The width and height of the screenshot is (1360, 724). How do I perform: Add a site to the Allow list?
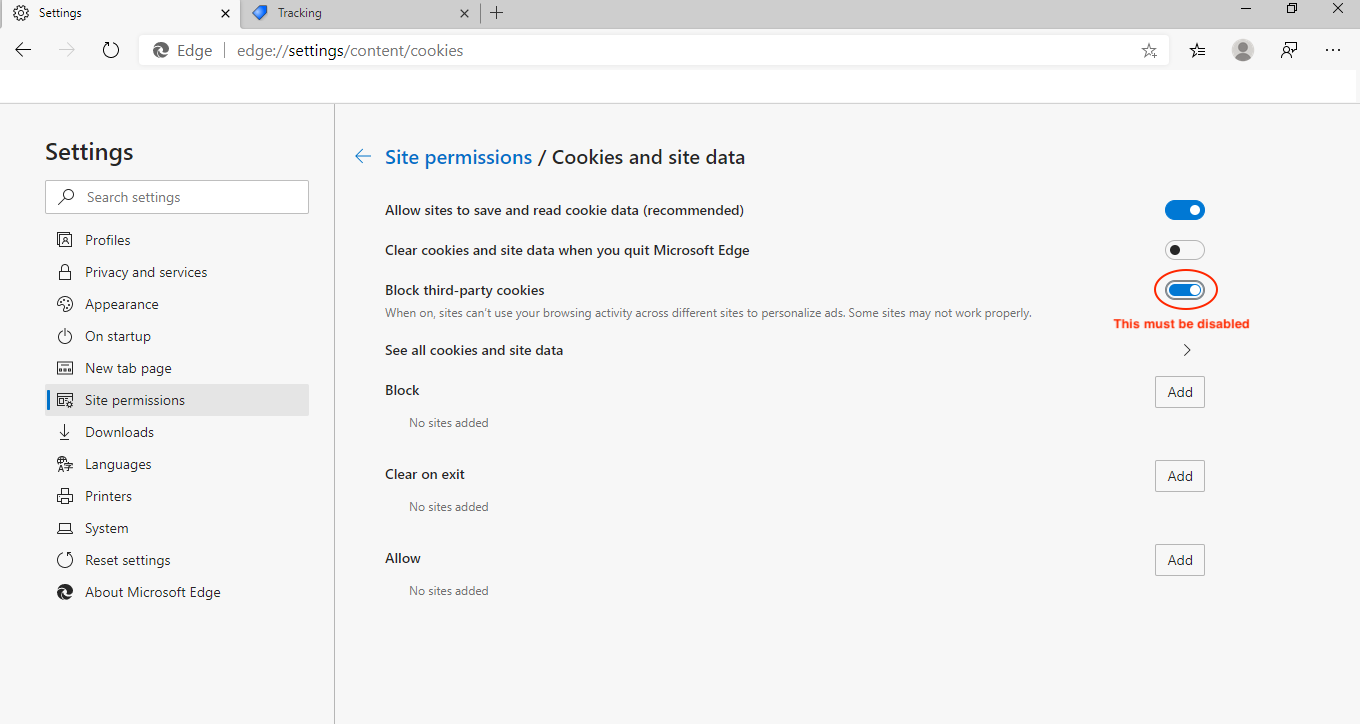1180,560
